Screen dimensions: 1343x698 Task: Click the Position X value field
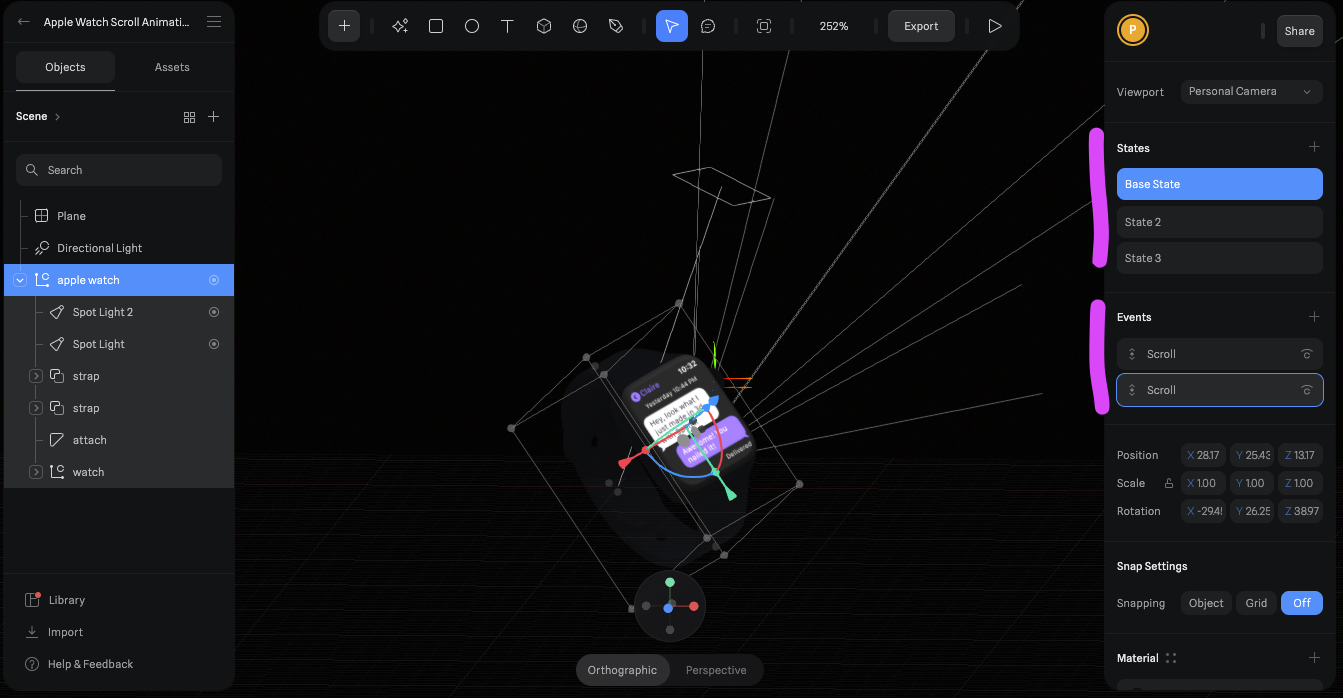1203,455
